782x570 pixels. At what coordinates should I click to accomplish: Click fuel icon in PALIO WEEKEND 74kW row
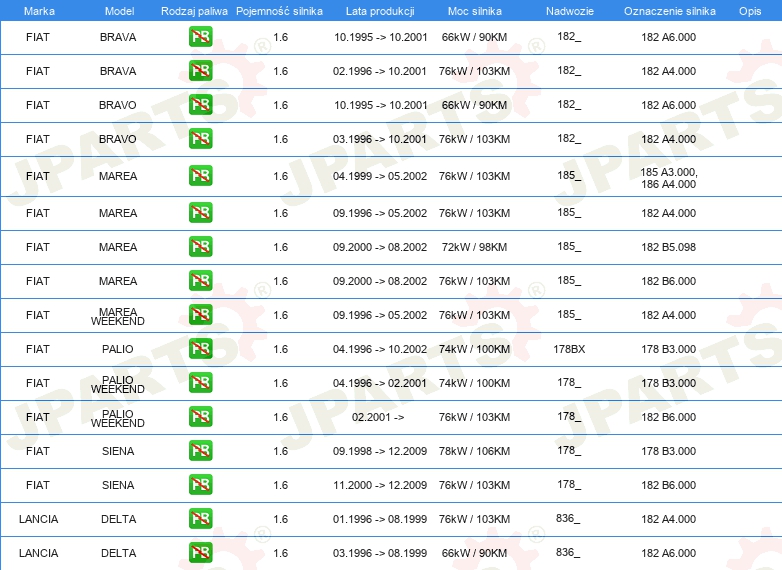(200, 383)
